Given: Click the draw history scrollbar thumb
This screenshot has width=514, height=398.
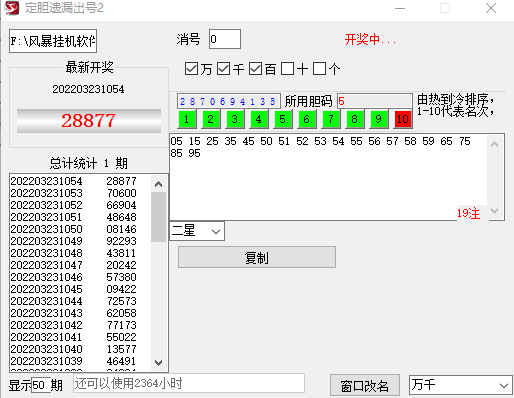Looking at the screenshot, I should point(159,217).
